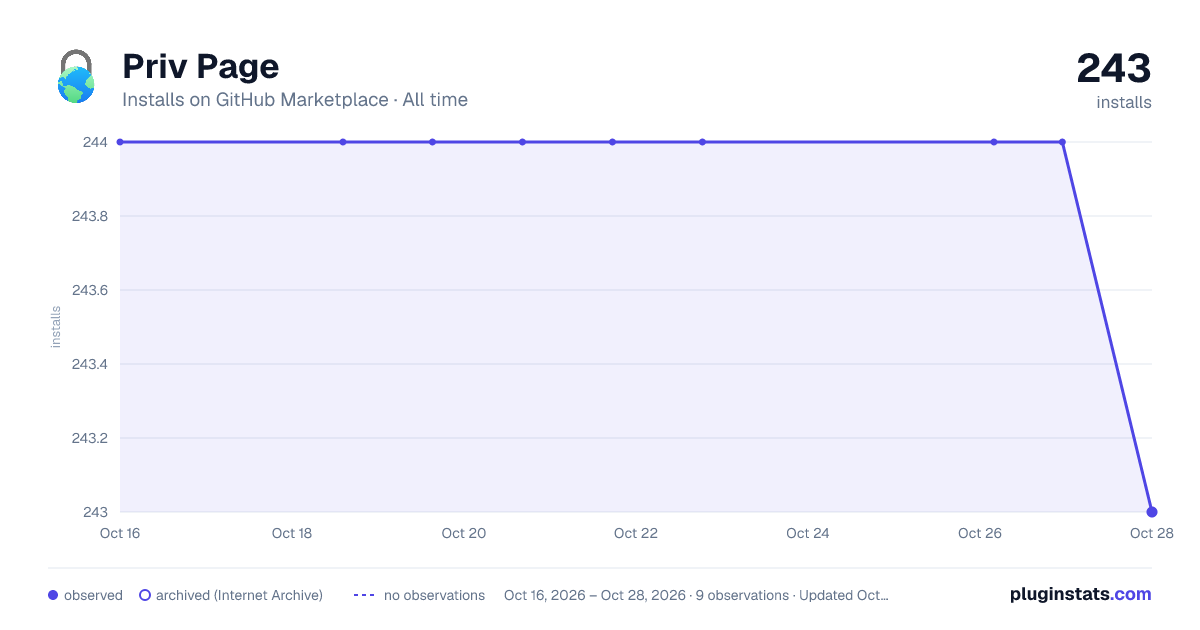
Task: Click the Oct 24 x-axis label
Action: [x=808, y=533]
